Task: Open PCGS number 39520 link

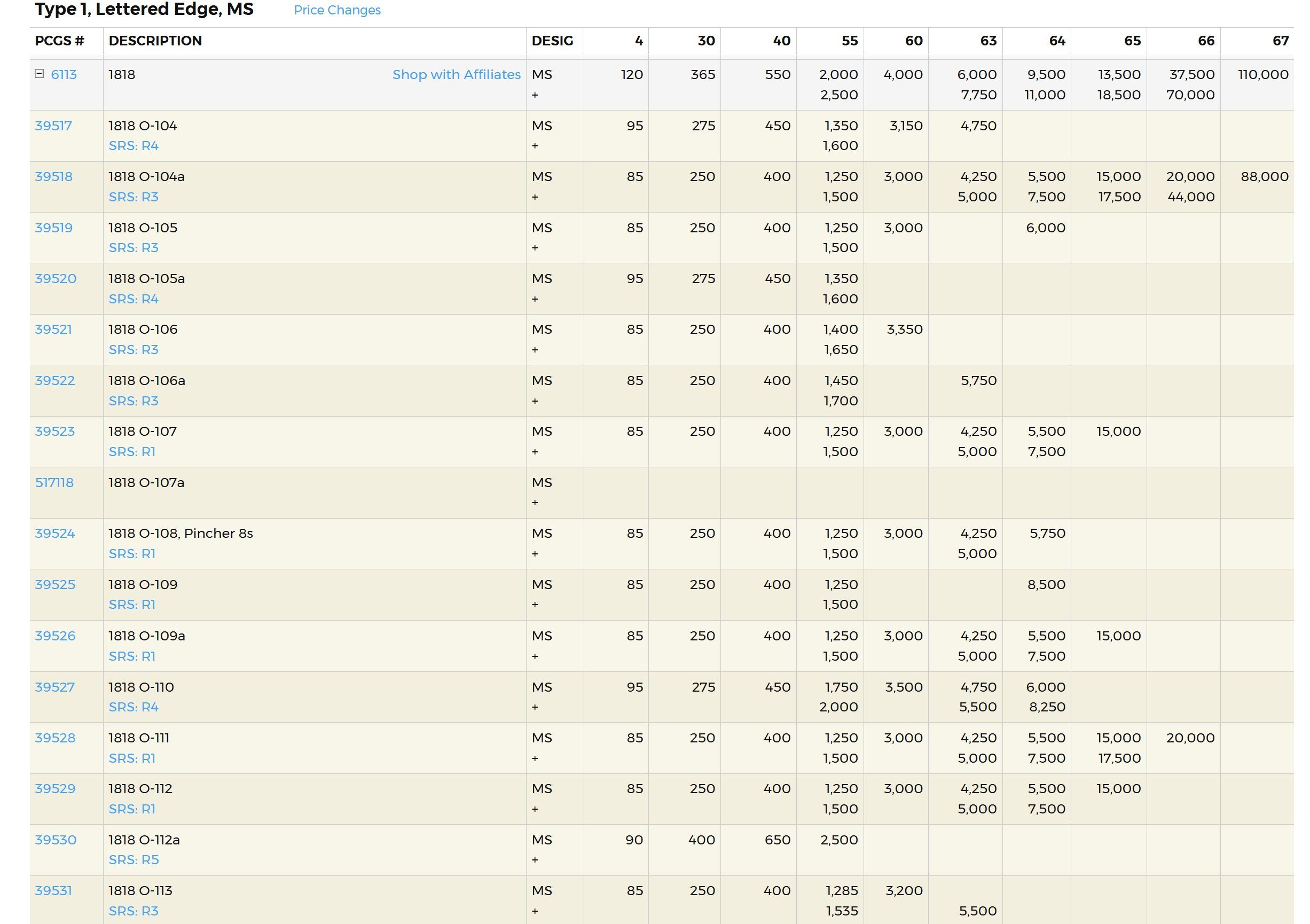Action: click(x=56, y=278)
